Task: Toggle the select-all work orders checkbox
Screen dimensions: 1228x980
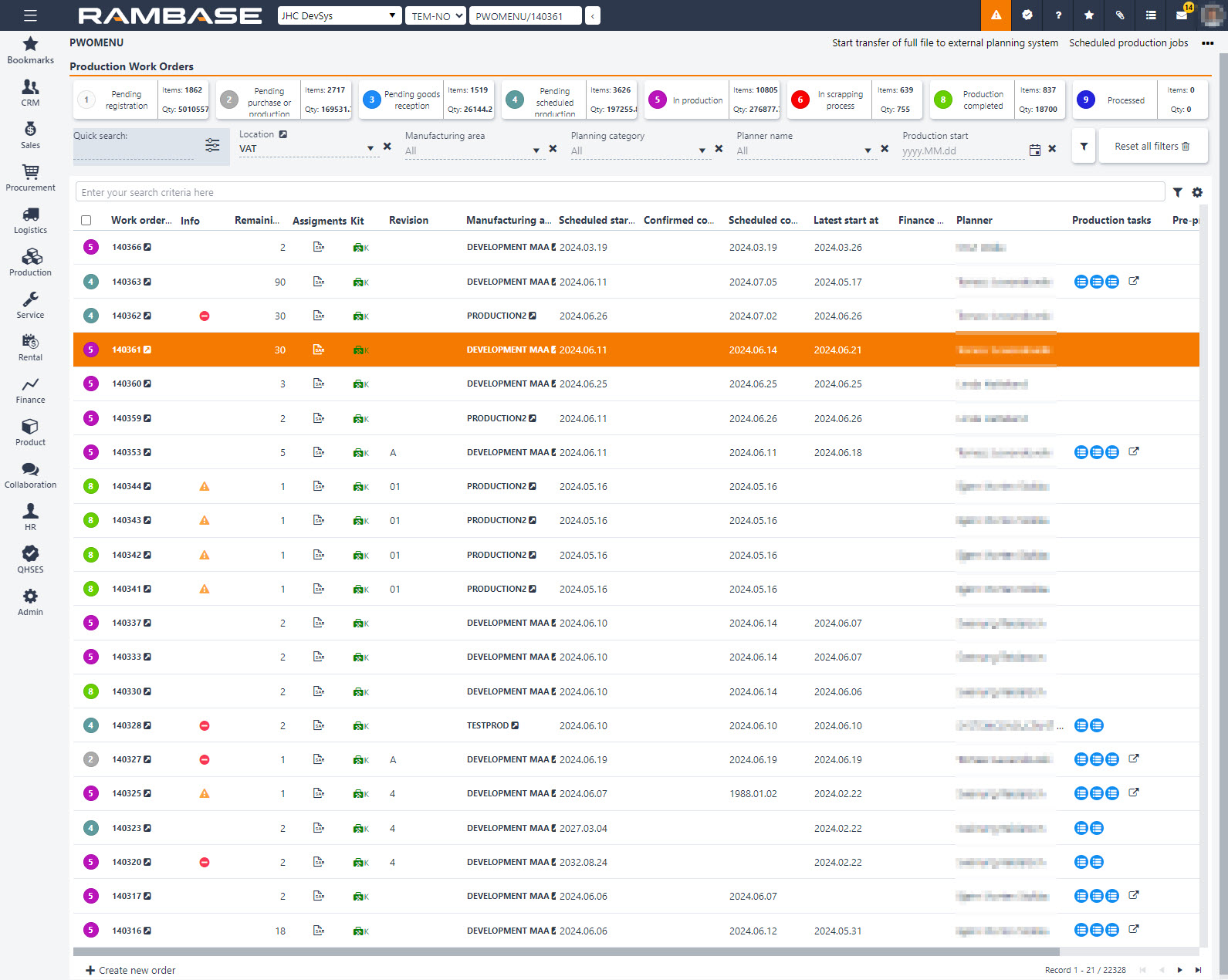Action: [86, 221]
